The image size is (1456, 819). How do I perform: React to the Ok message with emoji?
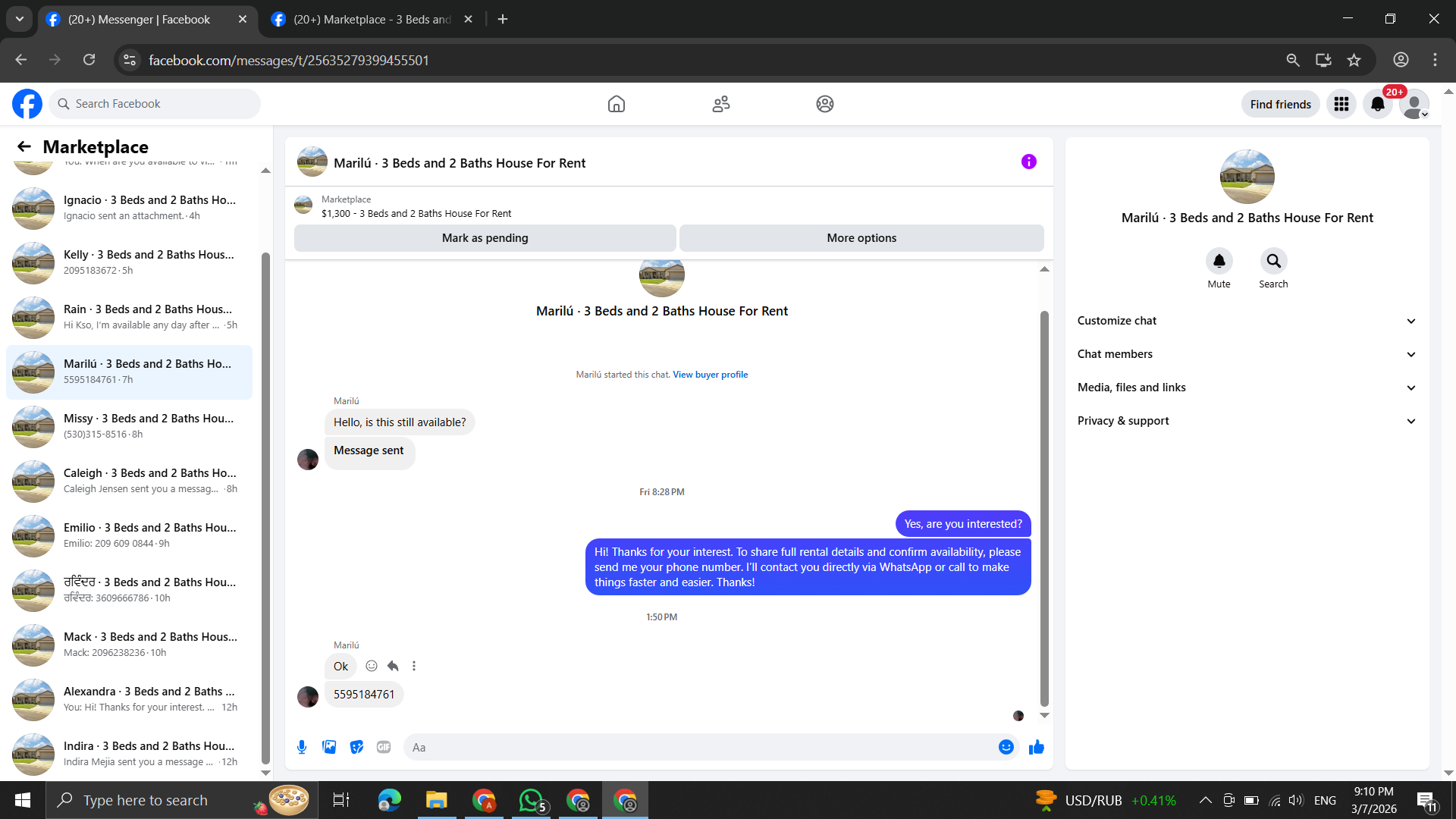click(x=372, y=666)
